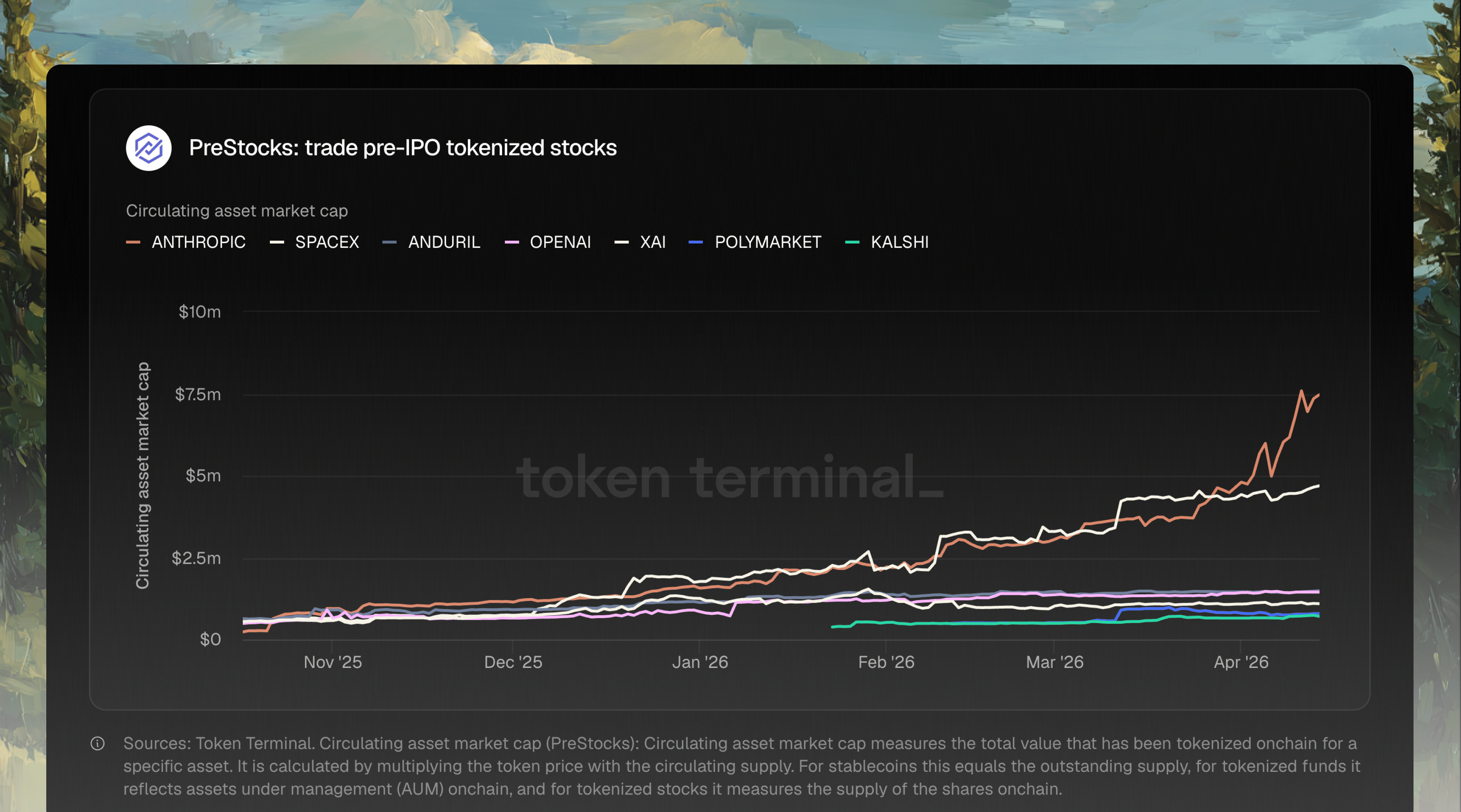1461x812 pixels.
Task: Toggle the ANTHROPIC legend series
Action: point(198,242)
